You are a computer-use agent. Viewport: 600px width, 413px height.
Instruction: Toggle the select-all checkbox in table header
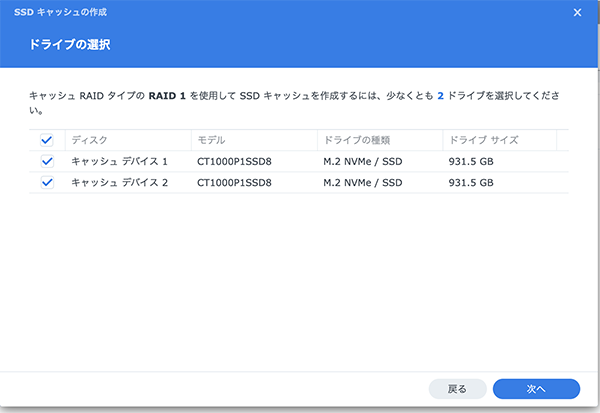(46, 141)
